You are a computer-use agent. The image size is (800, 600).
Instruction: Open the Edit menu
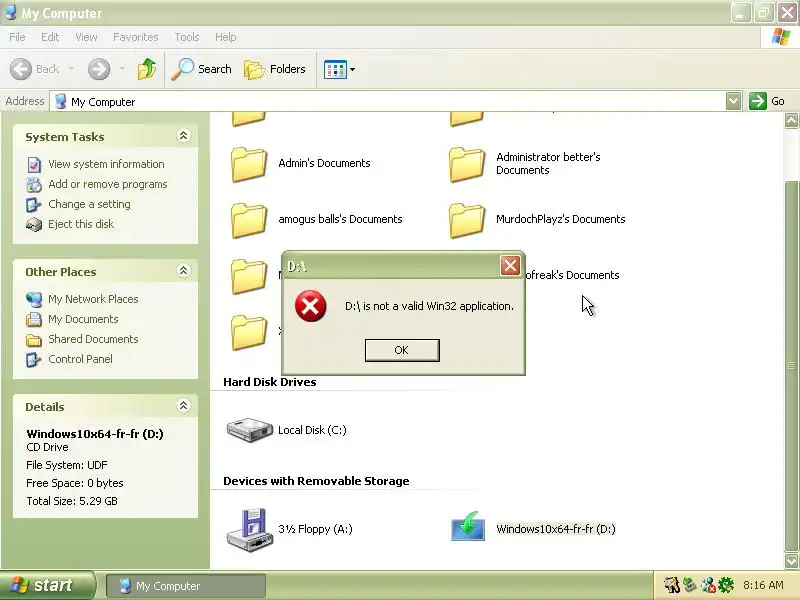coord(50,37)
